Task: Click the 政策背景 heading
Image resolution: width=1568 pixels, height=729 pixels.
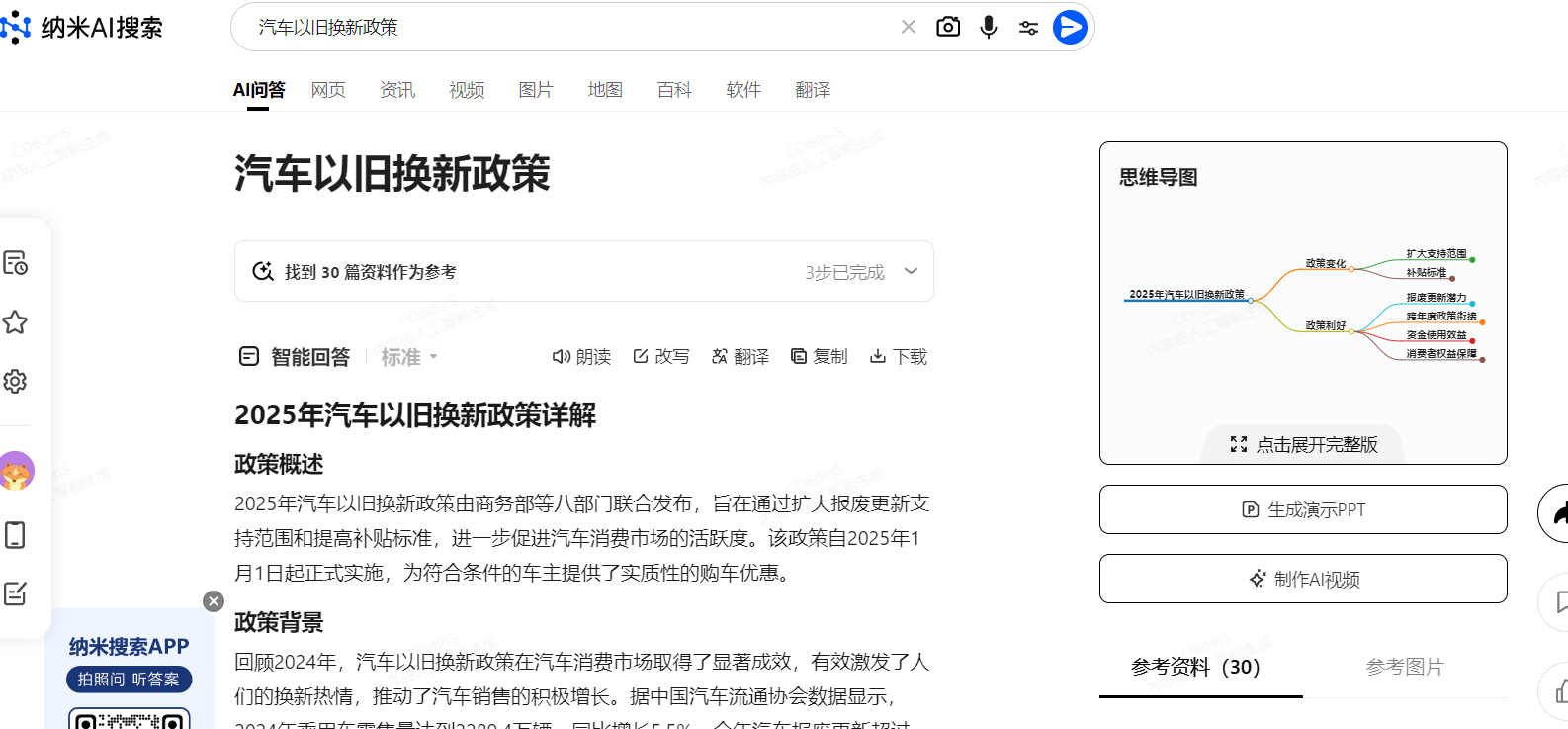Action: (x=279, y=622)
